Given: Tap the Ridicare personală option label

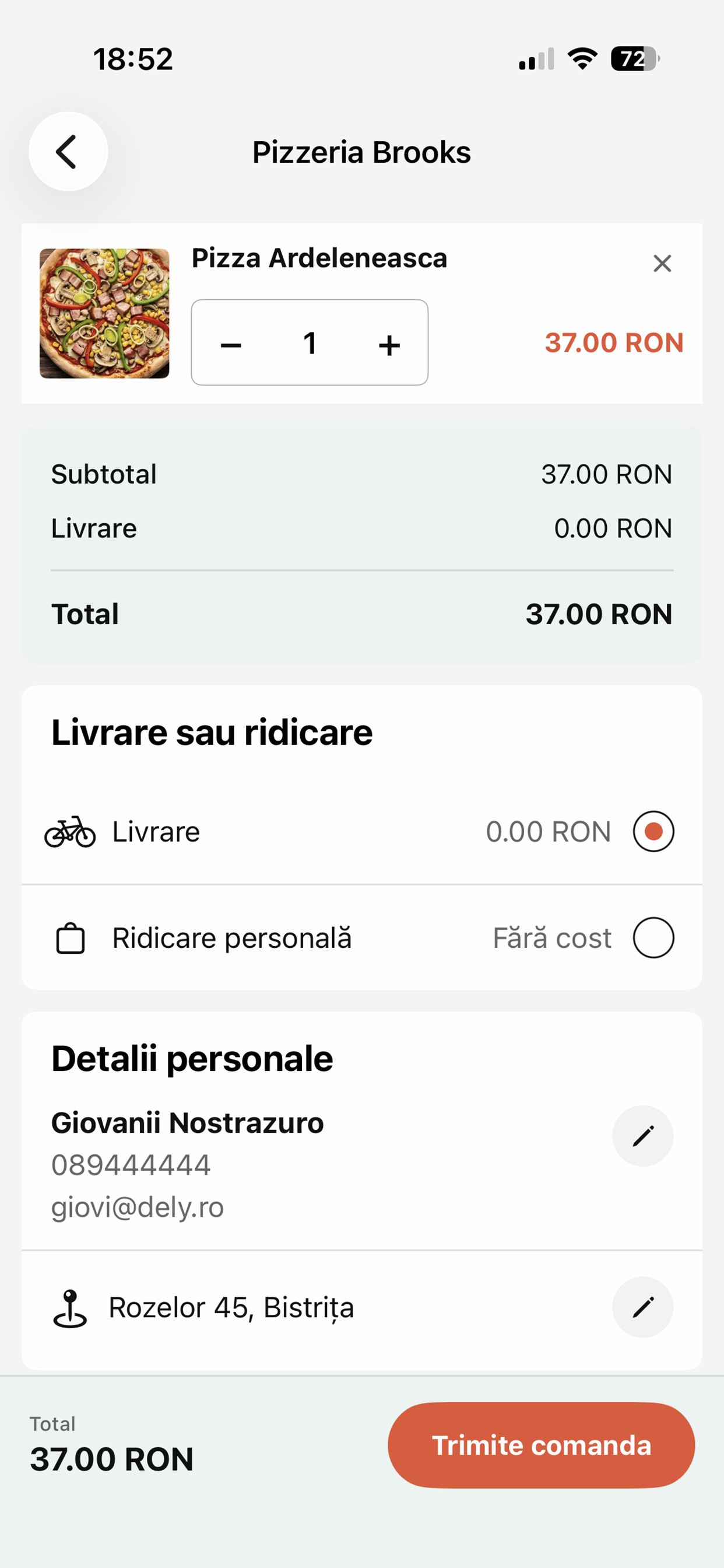Looking at the screenshot, I should [232, 938].
